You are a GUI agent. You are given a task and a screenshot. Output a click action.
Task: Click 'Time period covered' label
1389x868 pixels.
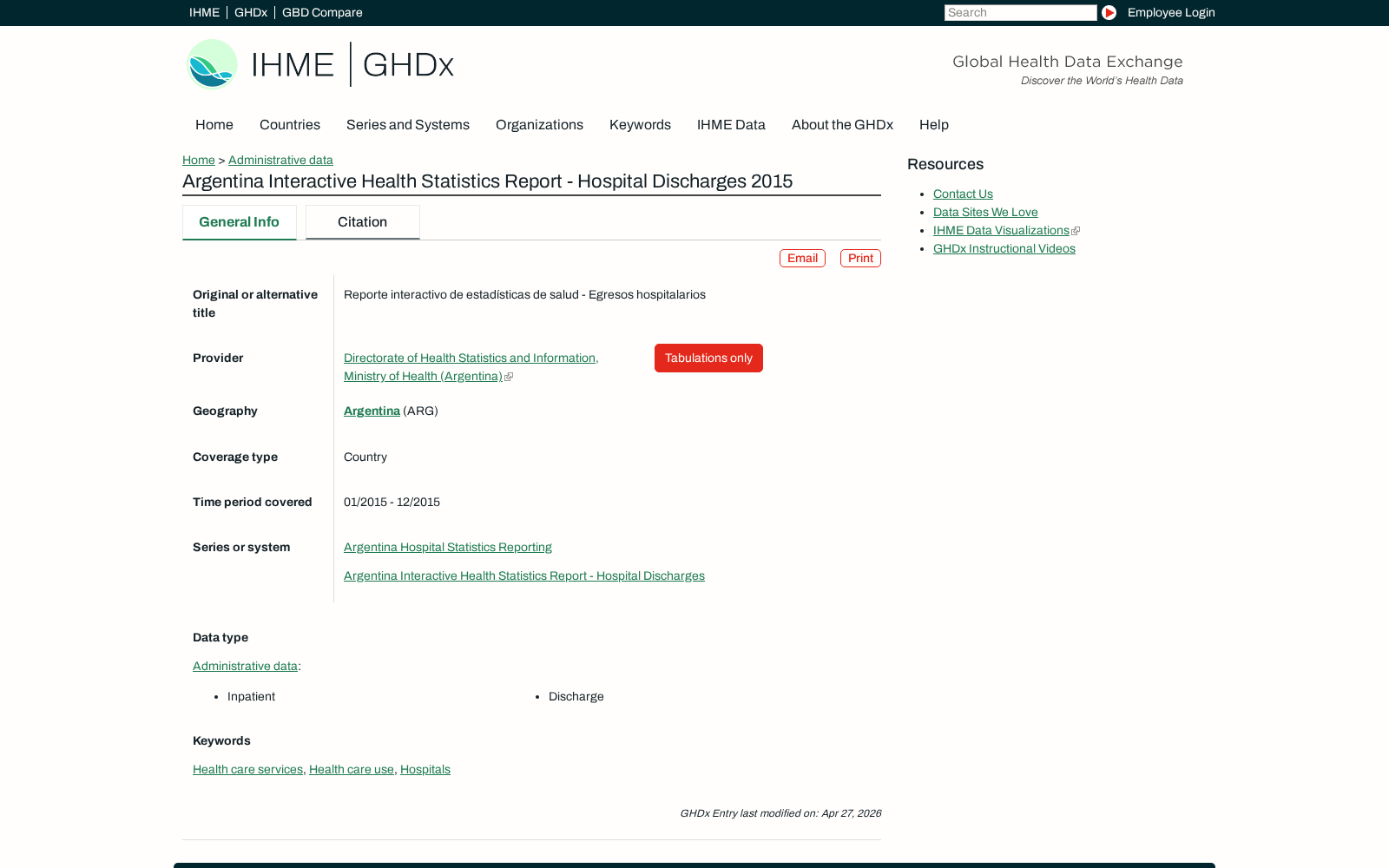pyautogui.click(x=253, y=503)
